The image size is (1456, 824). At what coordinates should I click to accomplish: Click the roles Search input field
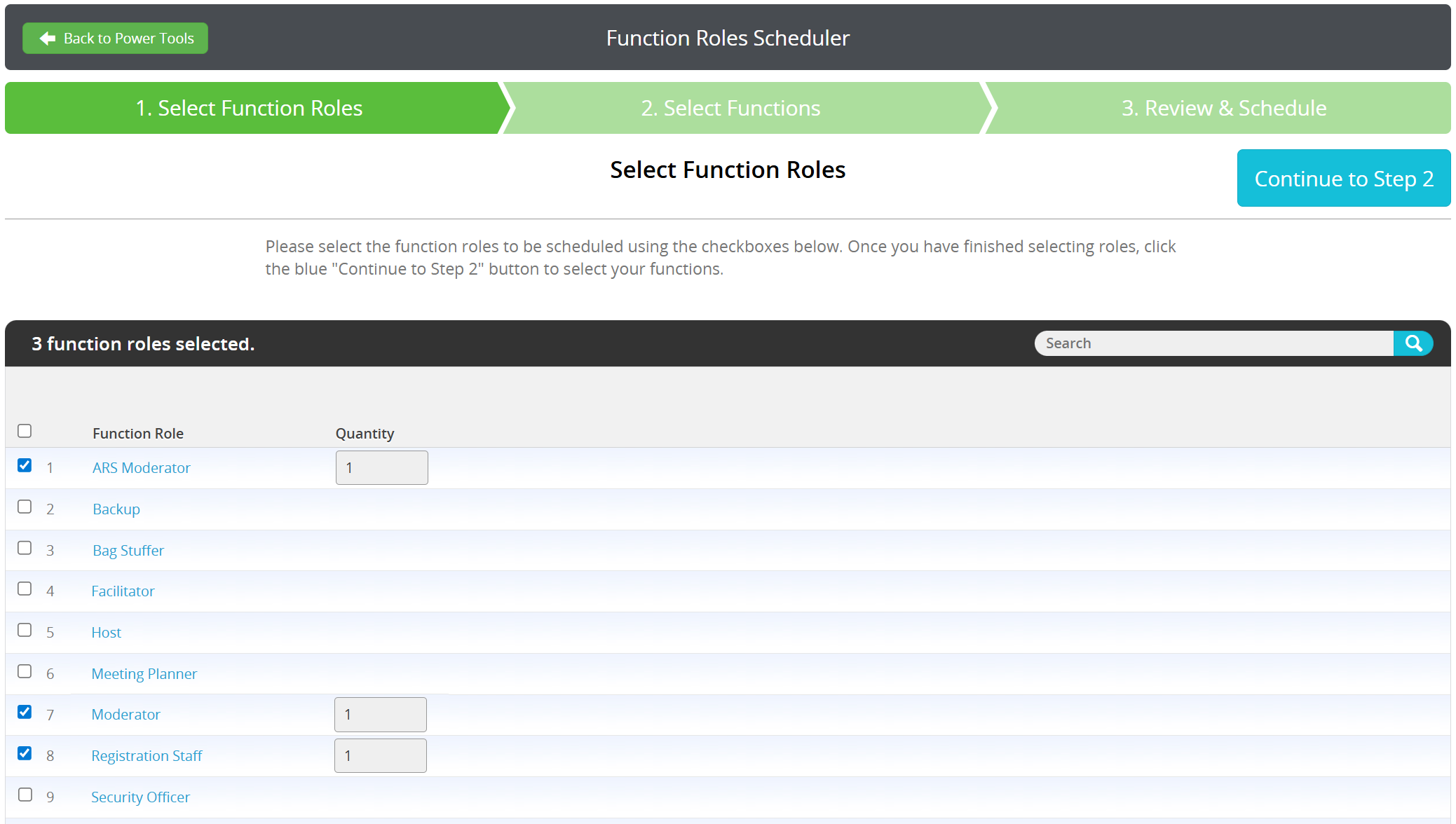click(1213, 343)
